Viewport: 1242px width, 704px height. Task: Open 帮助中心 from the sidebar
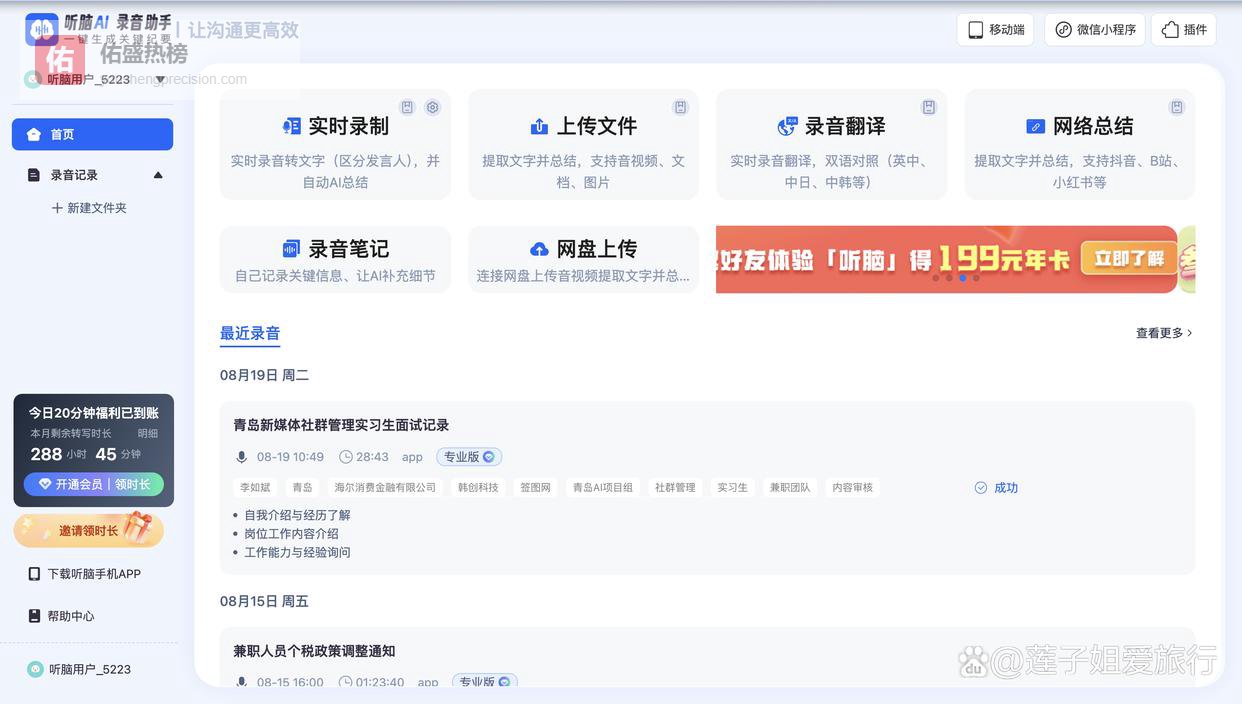tap(70, 616)
